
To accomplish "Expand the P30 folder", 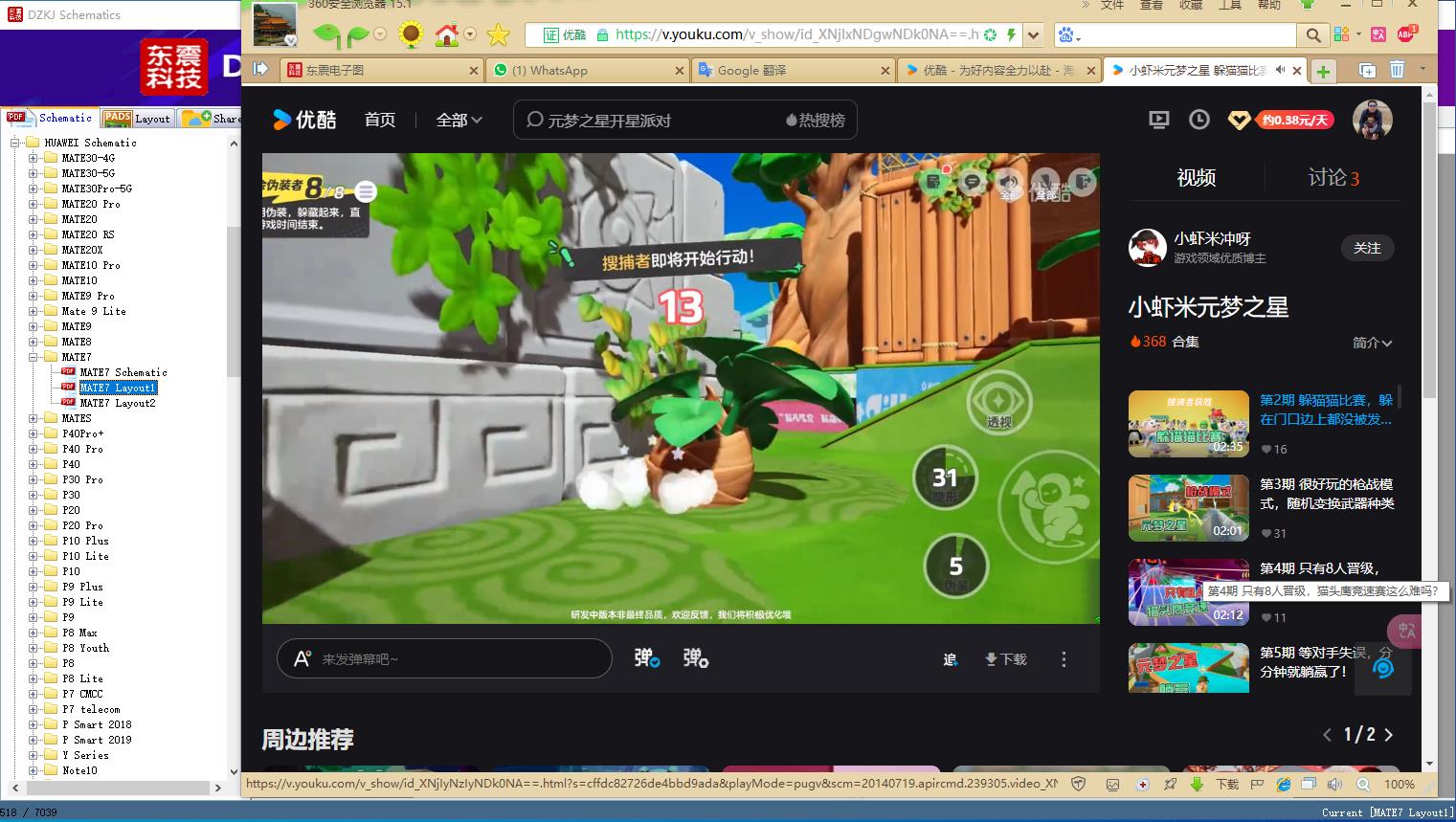I will (x=33, y=495).
